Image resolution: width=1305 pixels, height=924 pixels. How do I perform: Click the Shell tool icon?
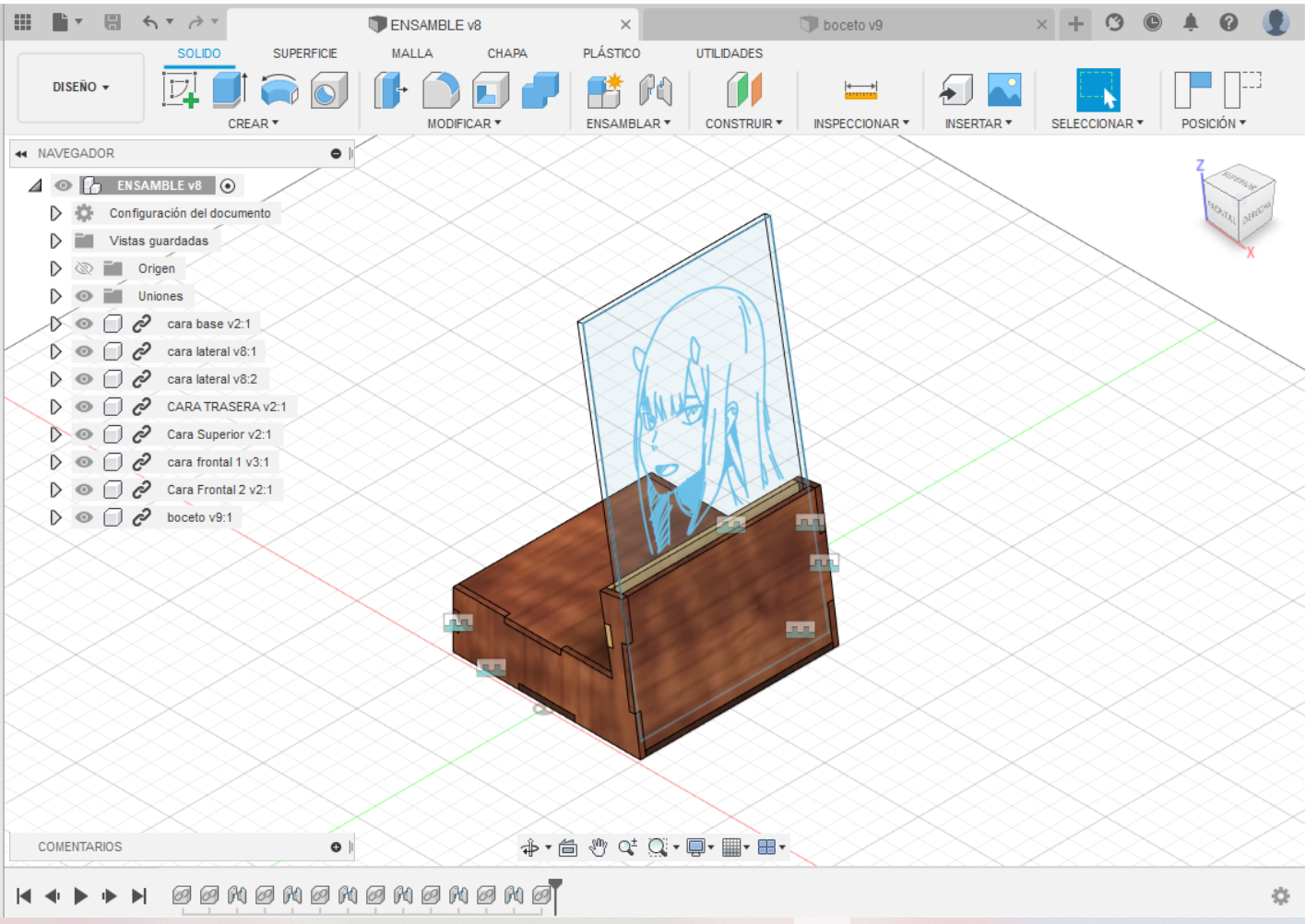491,90
